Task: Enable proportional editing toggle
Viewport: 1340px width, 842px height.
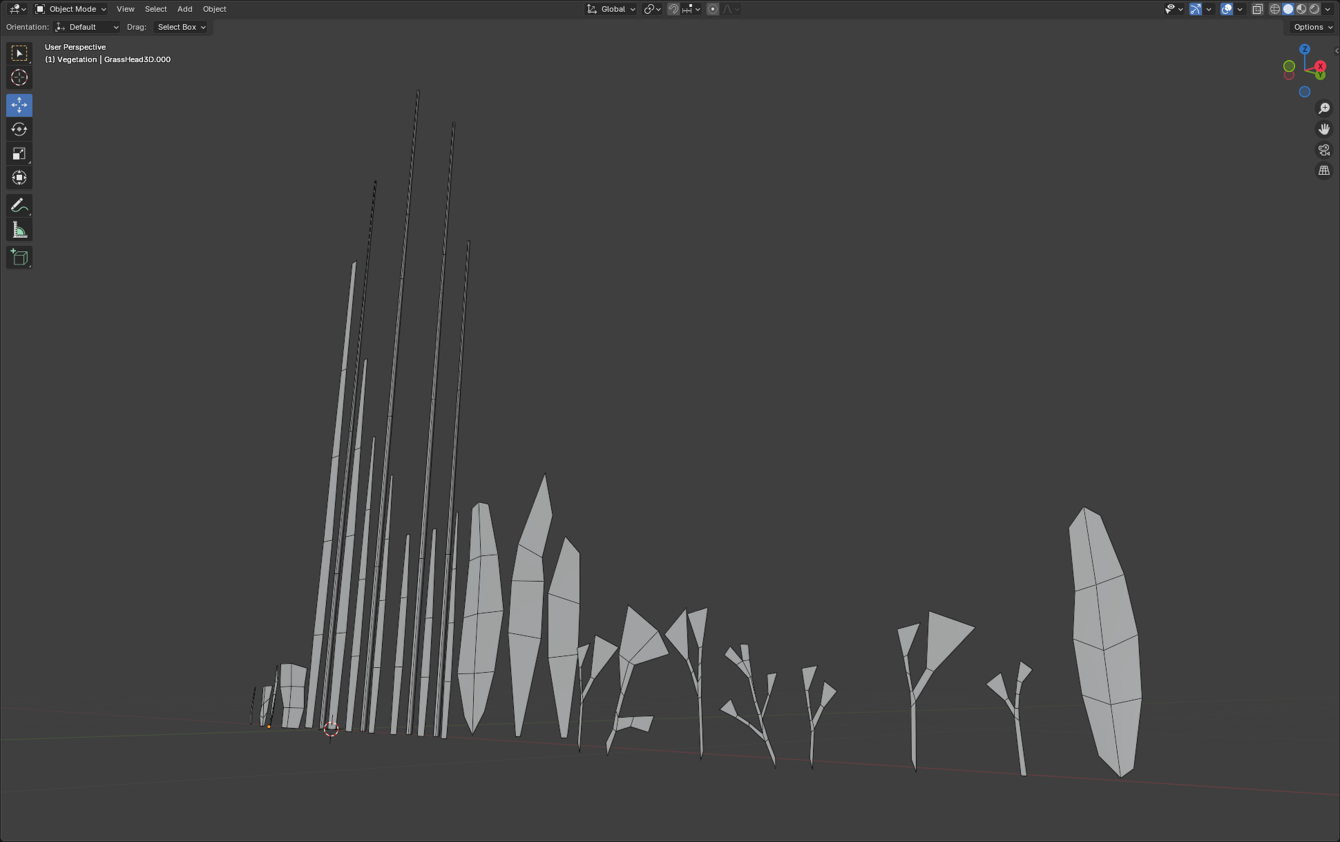Action: (x=713, y=9)
